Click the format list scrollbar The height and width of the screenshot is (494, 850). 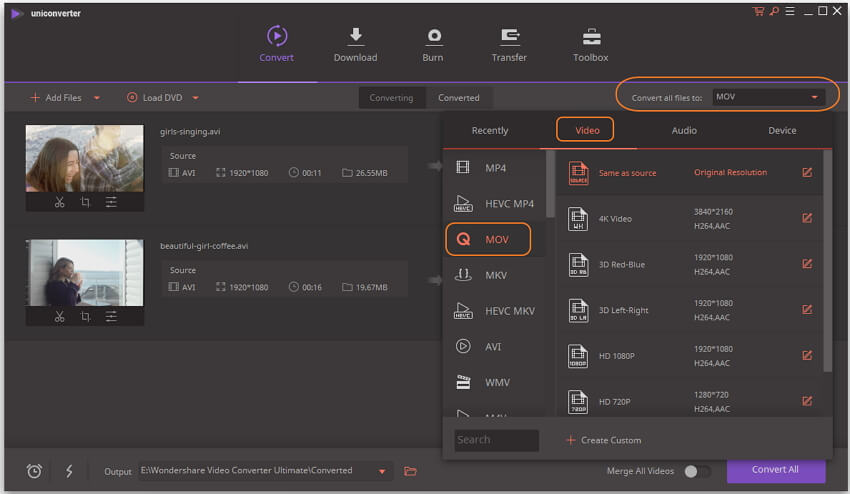pos(550,184)
